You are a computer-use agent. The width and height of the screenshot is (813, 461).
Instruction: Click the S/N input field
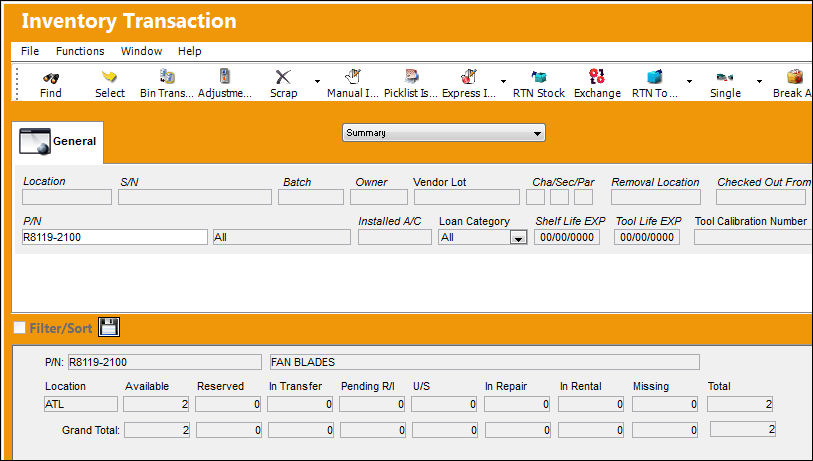(x=195, y=197)
